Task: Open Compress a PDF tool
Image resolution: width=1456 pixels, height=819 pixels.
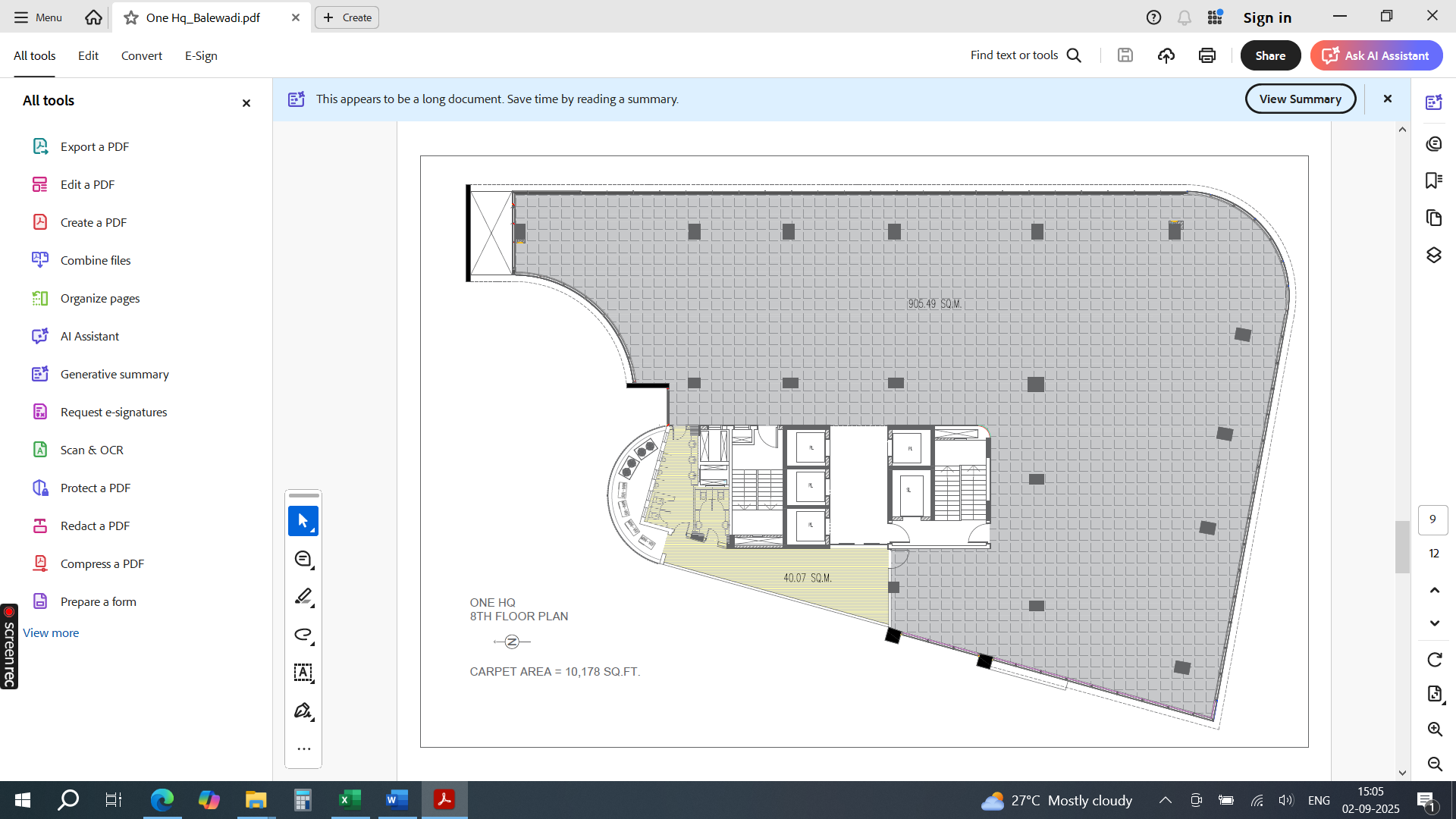Action: point(102,563)
